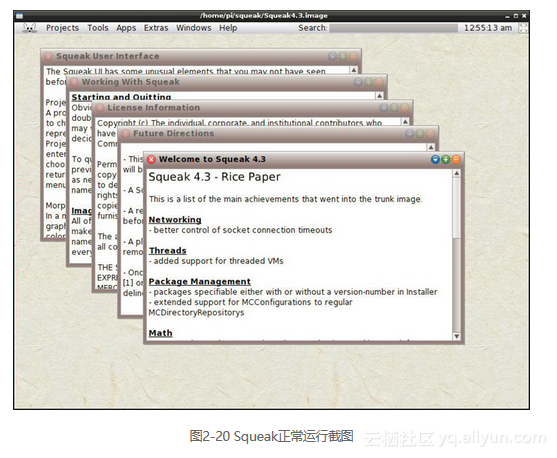Open the Windows menu

[194, 28]
